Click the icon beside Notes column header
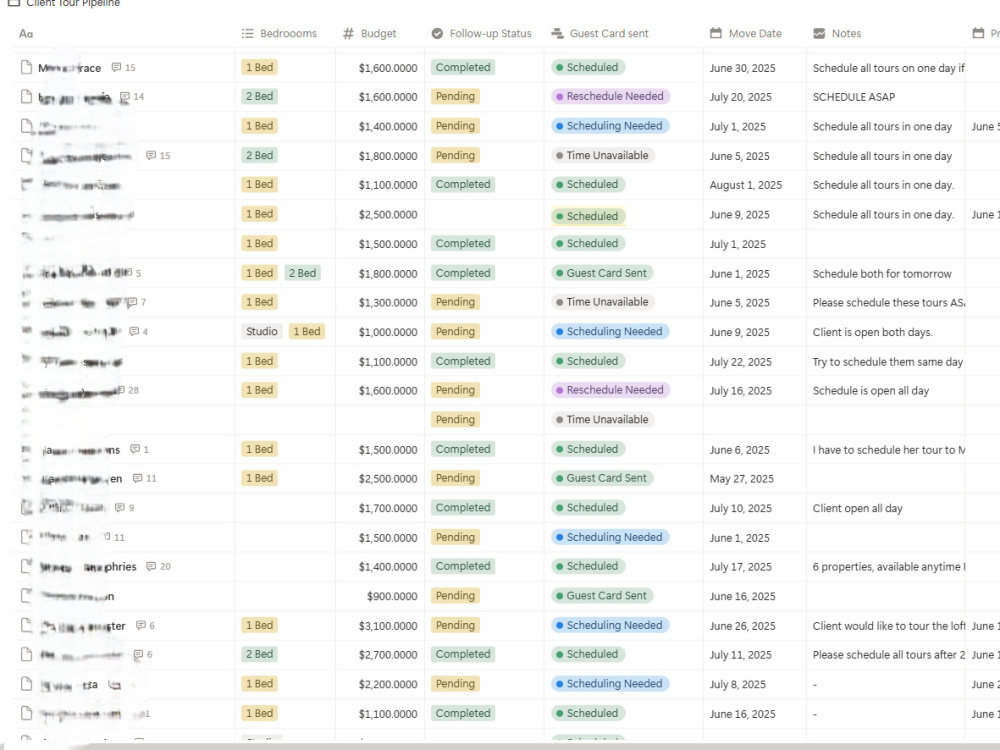This screenshot has width=1000, height=750. pos(819,33)
